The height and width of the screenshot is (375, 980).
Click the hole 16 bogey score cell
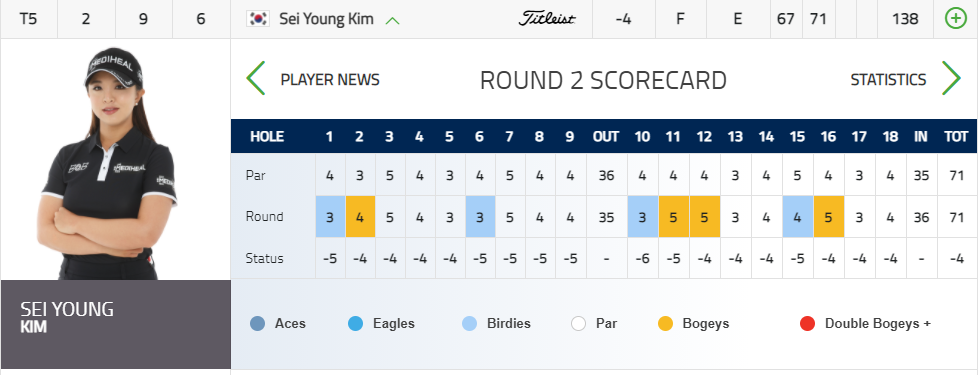point(828,217)
